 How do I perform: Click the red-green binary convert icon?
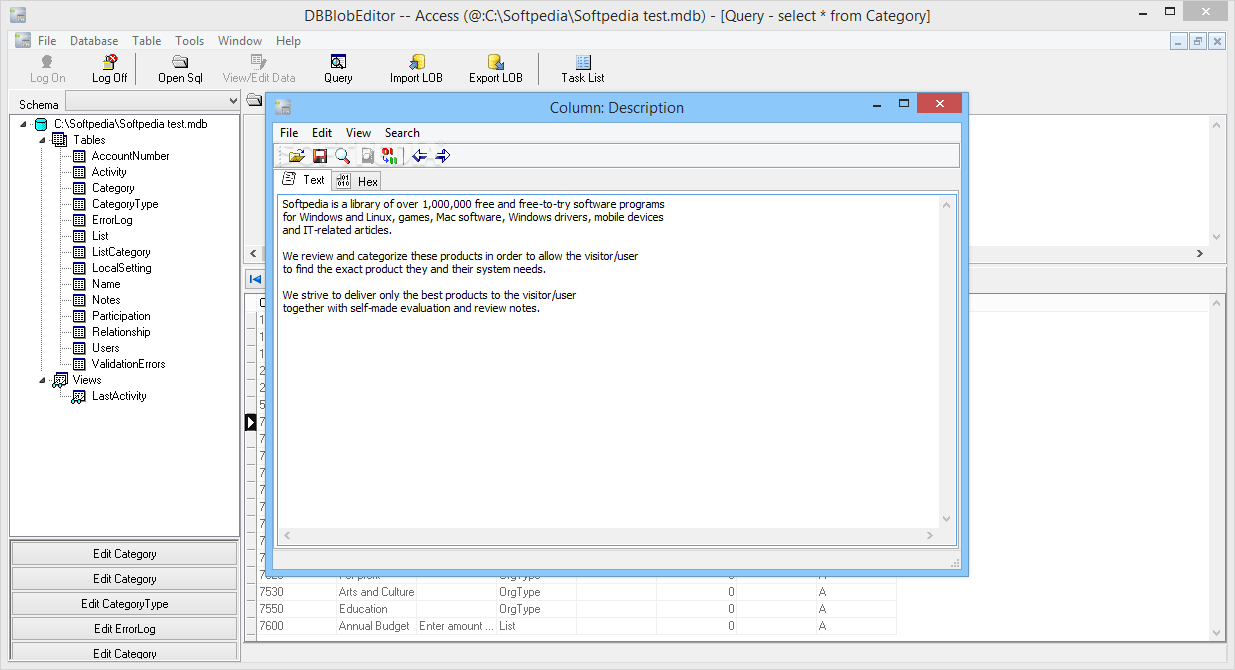pos(391,156)
